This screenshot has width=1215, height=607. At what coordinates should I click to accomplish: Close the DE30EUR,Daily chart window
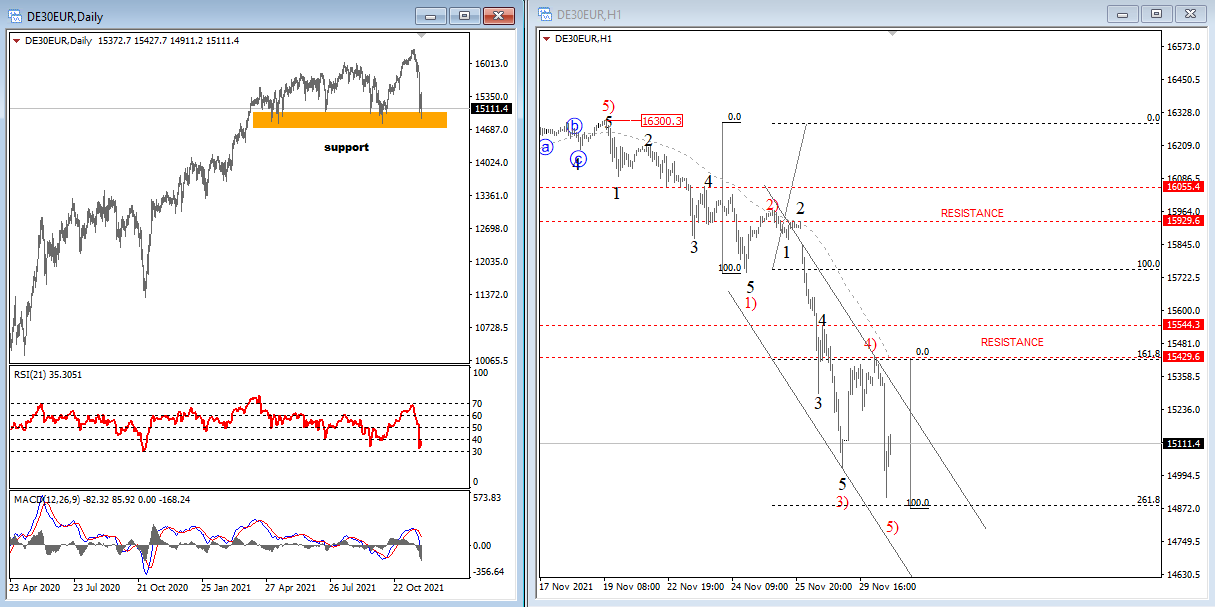(x=498, y=15)
